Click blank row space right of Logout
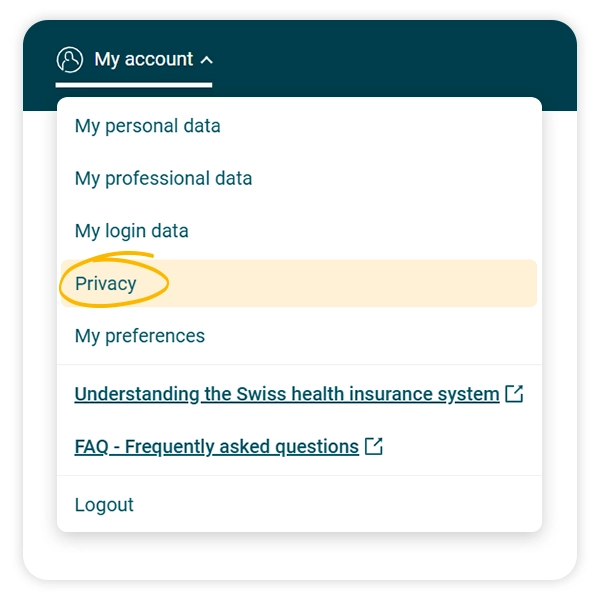Image resolution: width=600 pixels, height=600 pixels. pos(350,505)
